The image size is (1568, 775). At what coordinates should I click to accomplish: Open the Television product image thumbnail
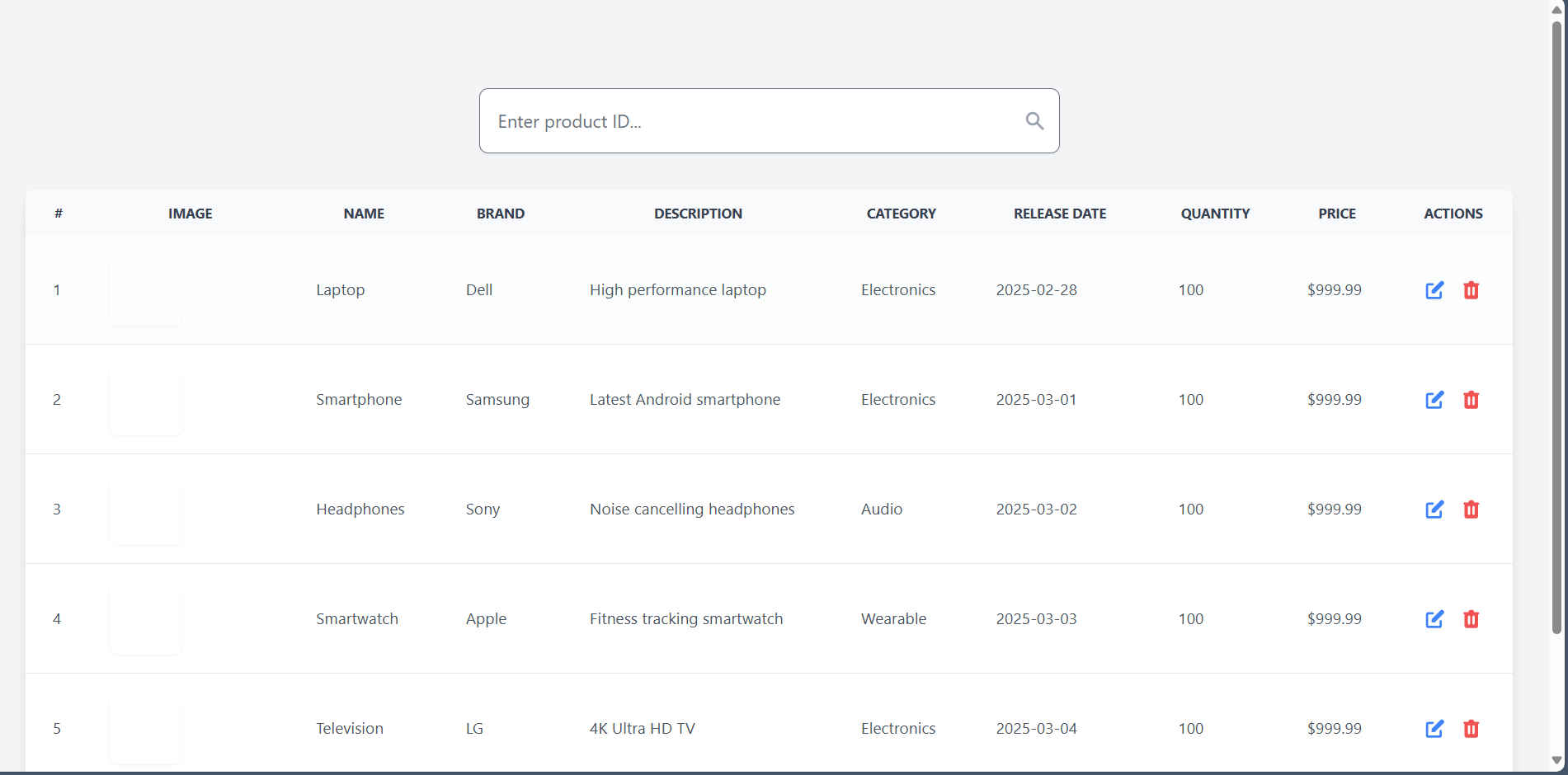click(145, 729)
